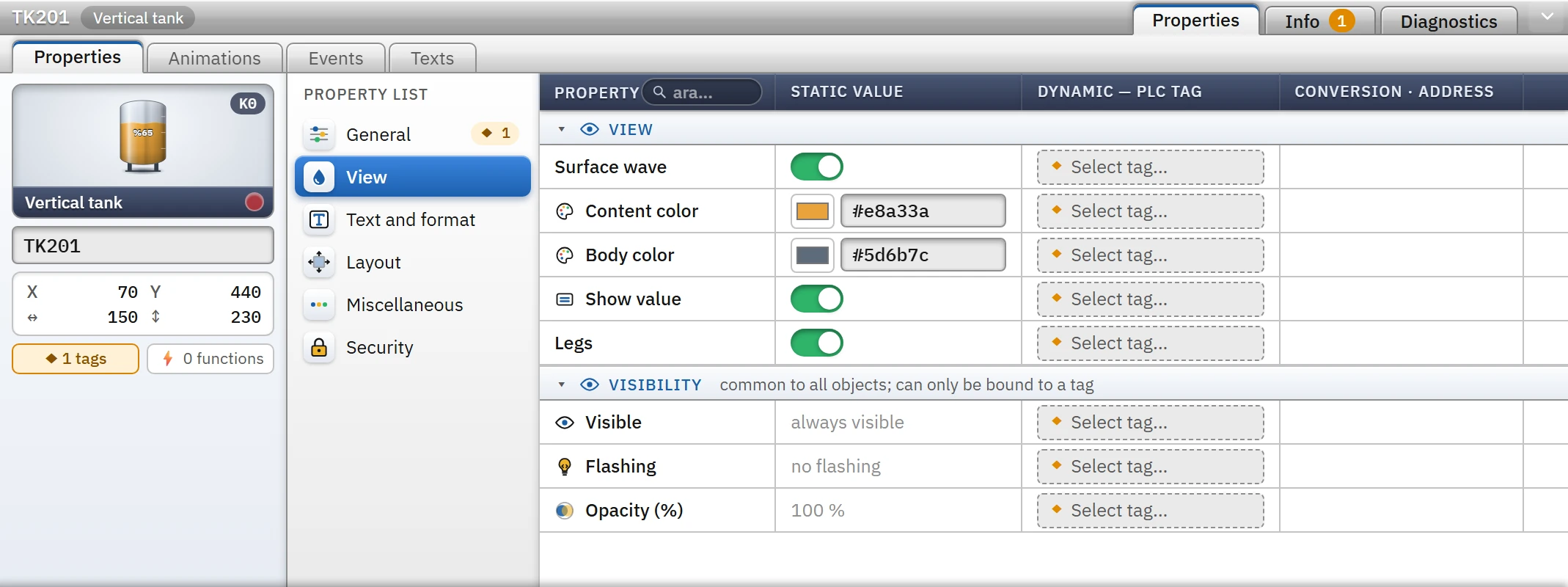Open the top-right panel chevron dropdown
This screenshot has height=587, width=1568.
tap(1547, 17)
